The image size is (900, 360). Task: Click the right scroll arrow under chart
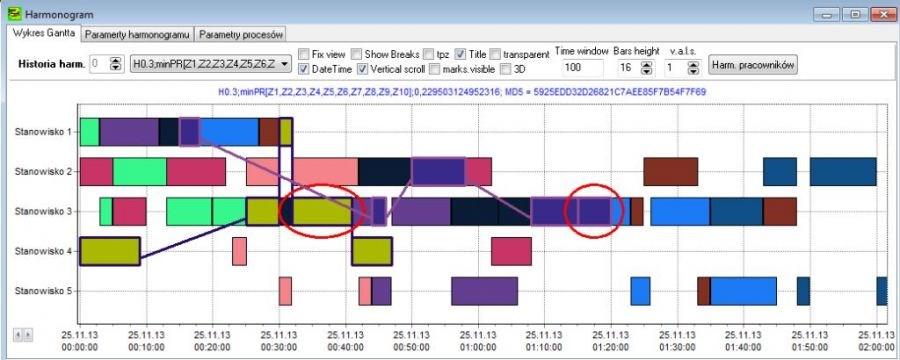coord(27,334)
